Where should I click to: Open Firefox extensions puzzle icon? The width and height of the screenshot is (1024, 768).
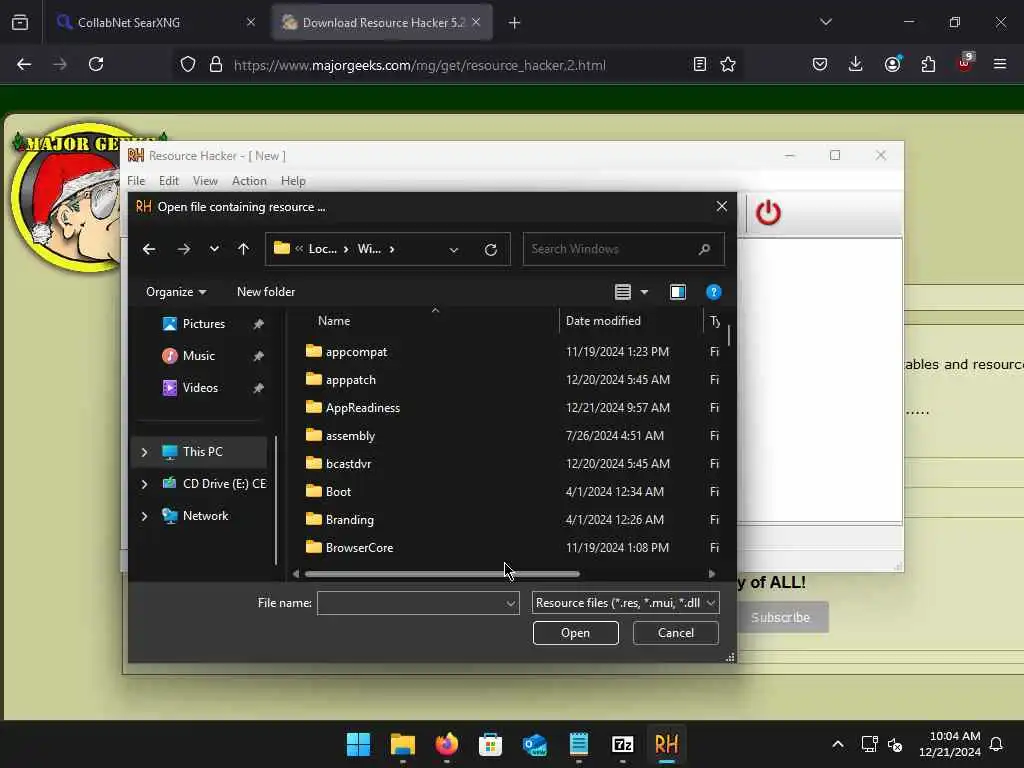point(928,64)
